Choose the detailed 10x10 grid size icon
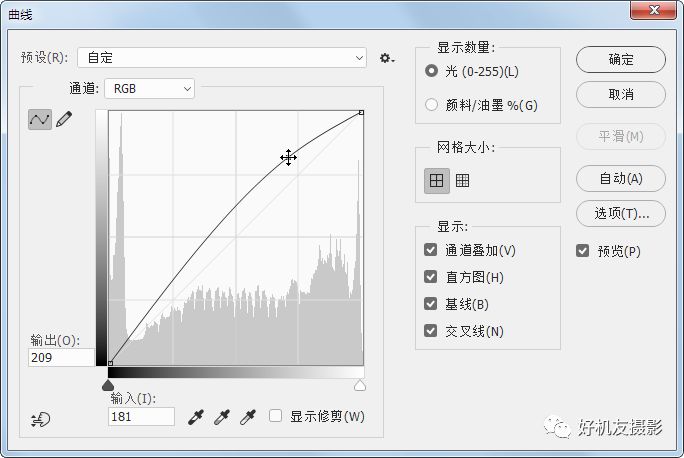 462,180
